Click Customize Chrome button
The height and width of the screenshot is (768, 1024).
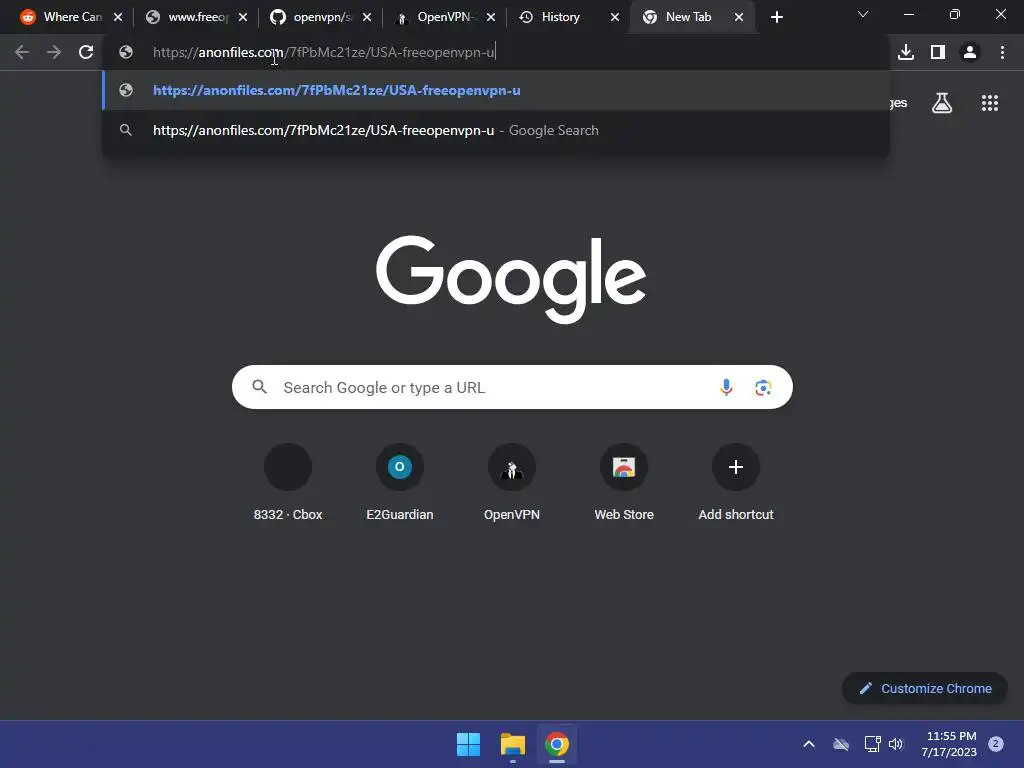pyautogui.click(x=925, y=688)
